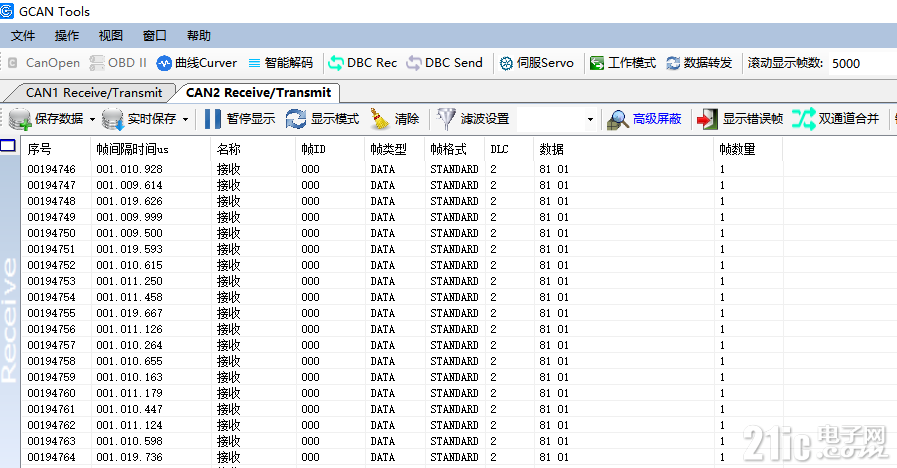Open 工作模式 work mode settings

click(622, 63)
